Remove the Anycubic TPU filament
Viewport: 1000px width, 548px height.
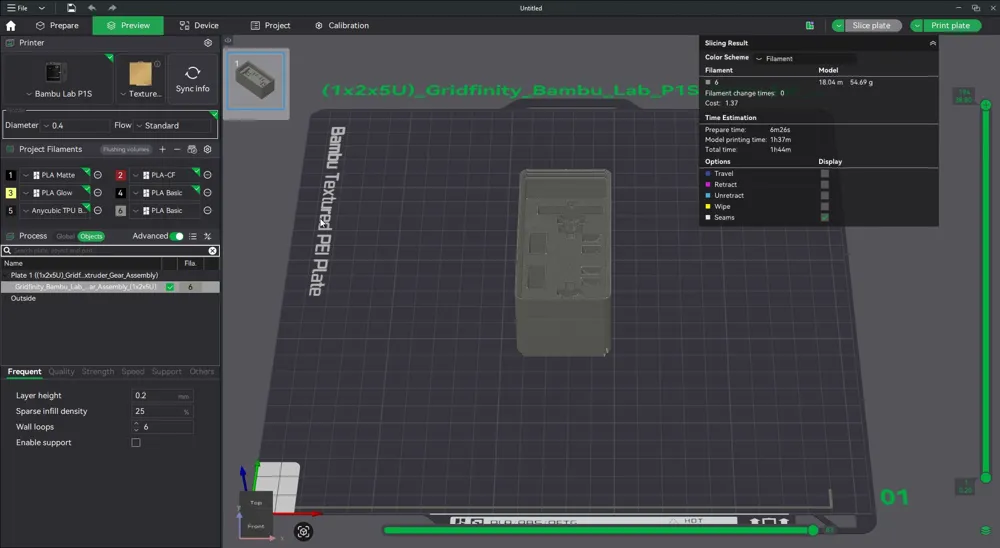[98, 211]
